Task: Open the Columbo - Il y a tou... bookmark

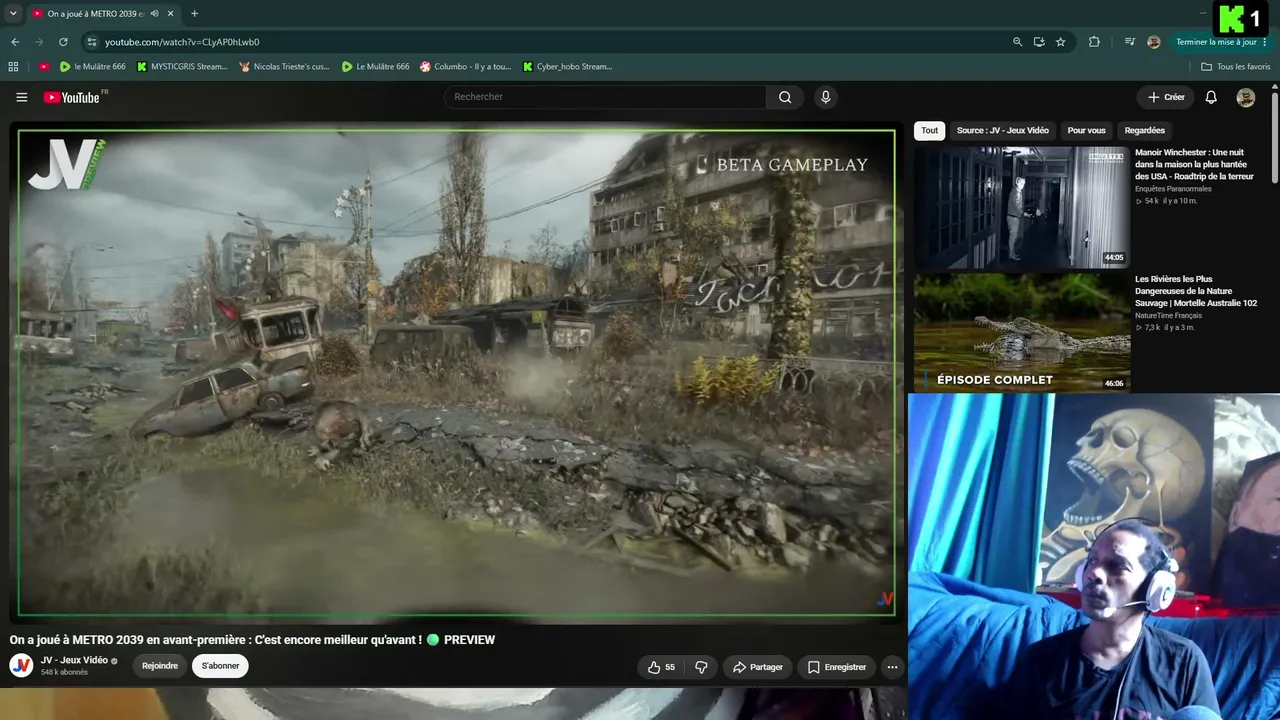Action: [x=466, y=67]
